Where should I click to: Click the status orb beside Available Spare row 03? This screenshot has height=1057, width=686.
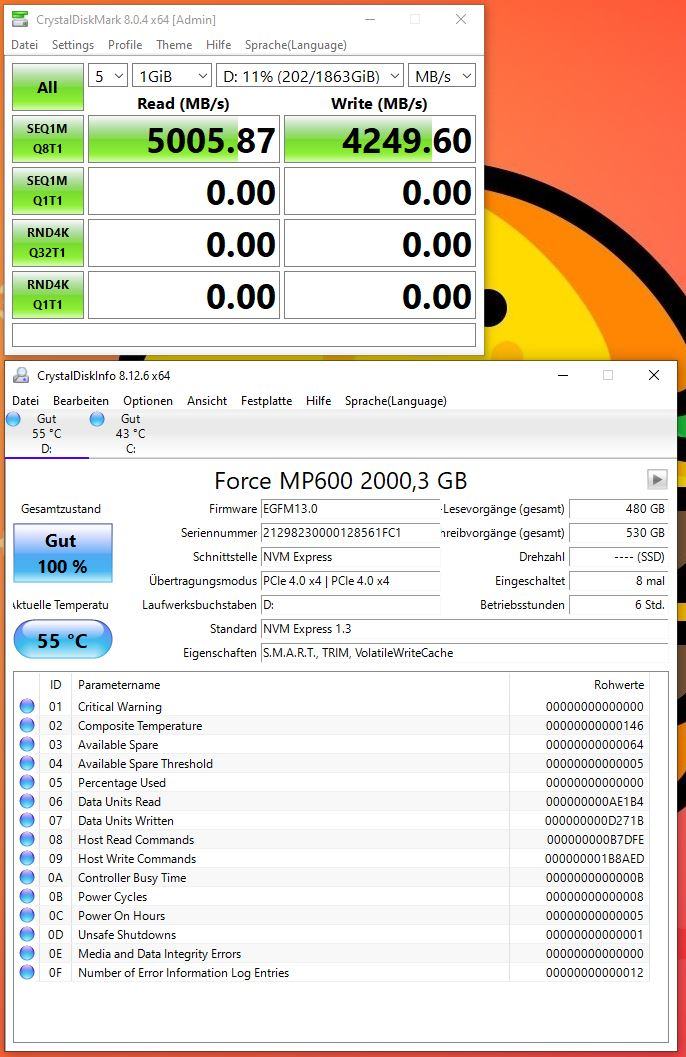coord(27,744)
